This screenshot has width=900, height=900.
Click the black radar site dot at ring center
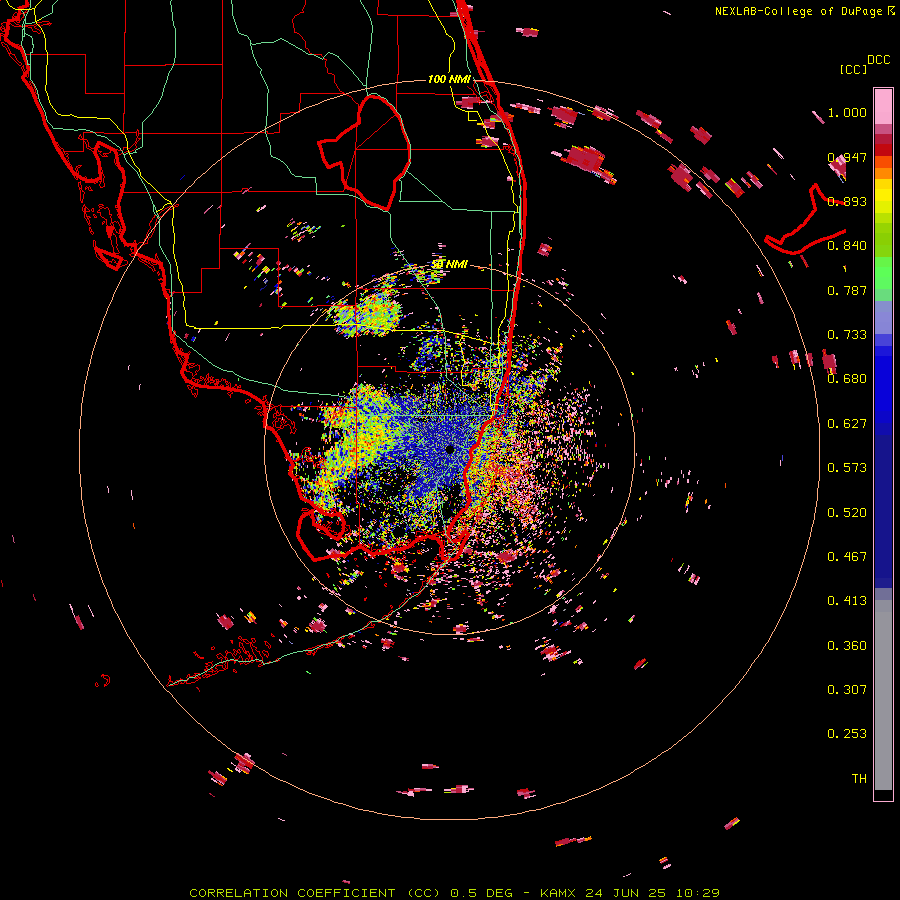tap(450, 450)
